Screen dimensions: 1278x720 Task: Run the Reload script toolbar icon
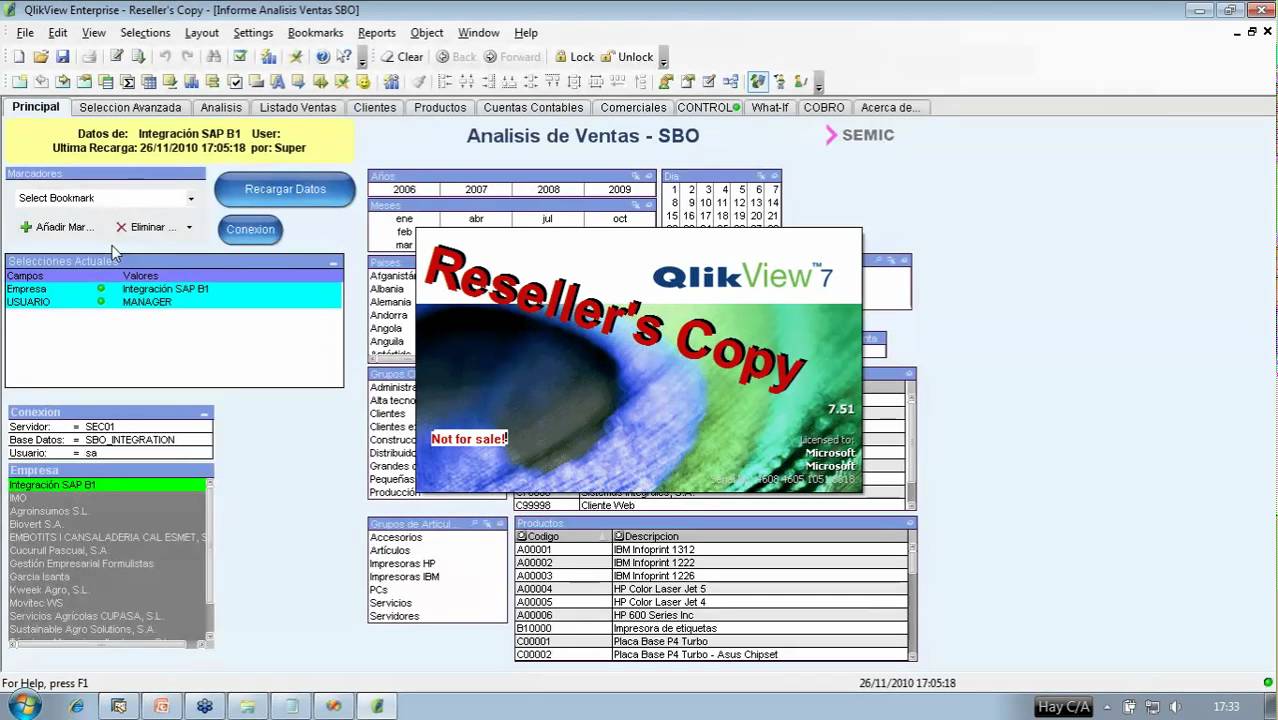tap(138, 57)
